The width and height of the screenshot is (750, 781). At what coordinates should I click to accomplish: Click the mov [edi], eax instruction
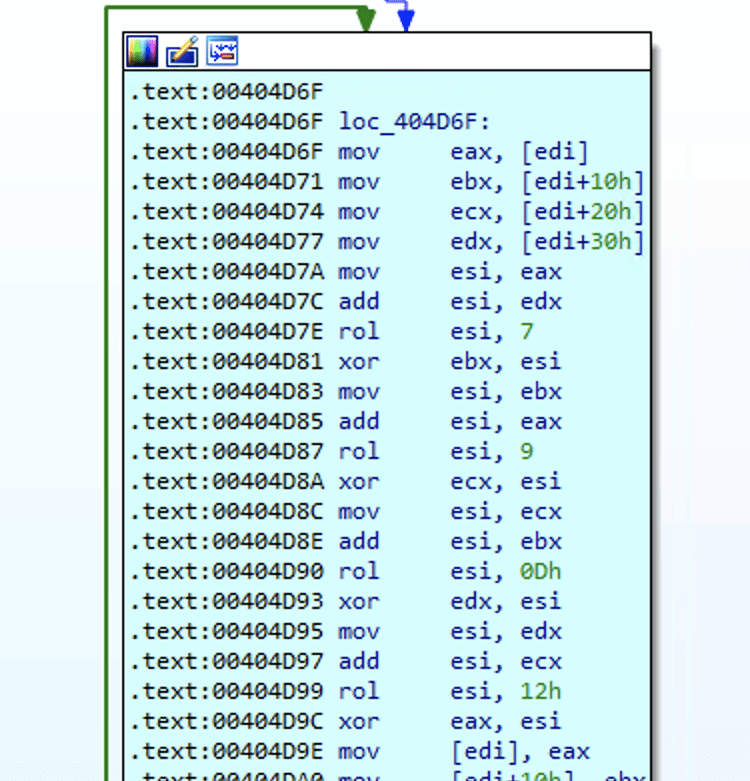[464, 752]
